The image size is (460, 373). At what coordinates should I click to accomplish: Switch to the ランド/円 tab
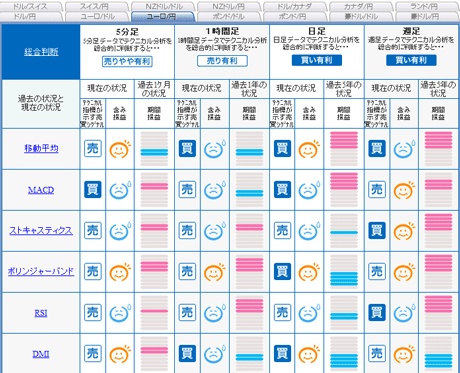coord(427,6)
